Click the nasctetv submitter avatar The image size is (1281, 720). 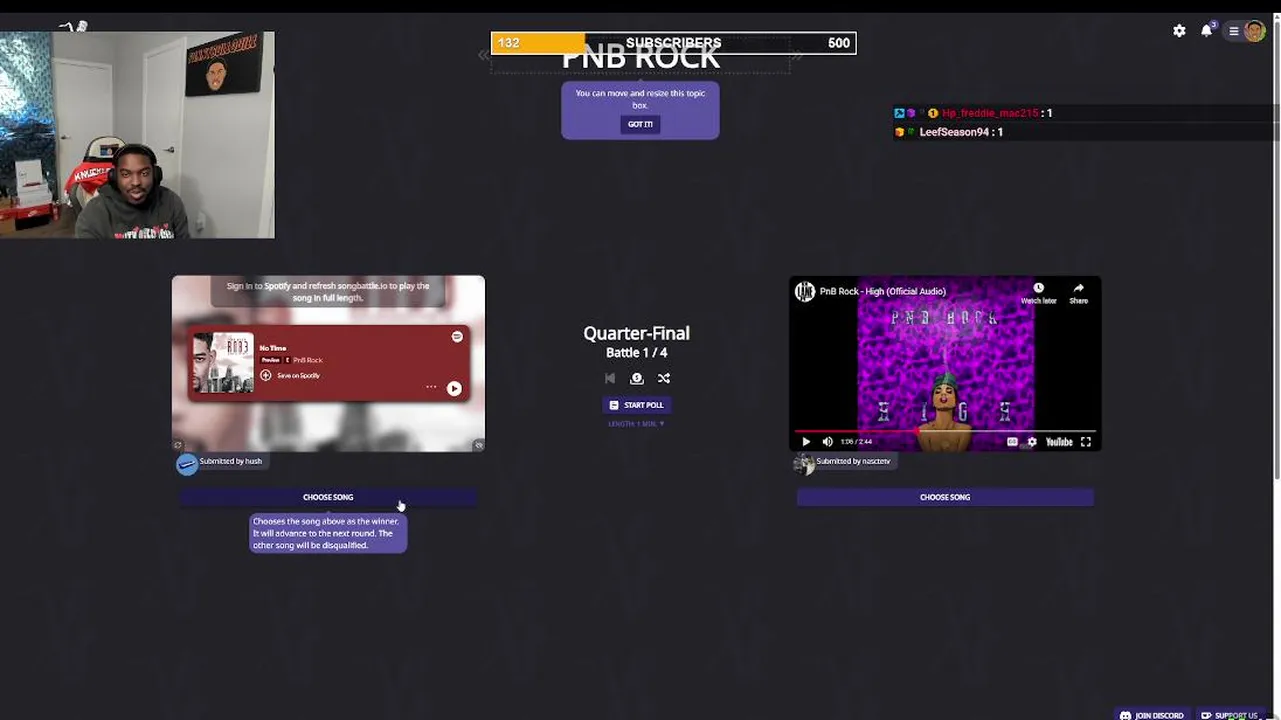point(804,464)
